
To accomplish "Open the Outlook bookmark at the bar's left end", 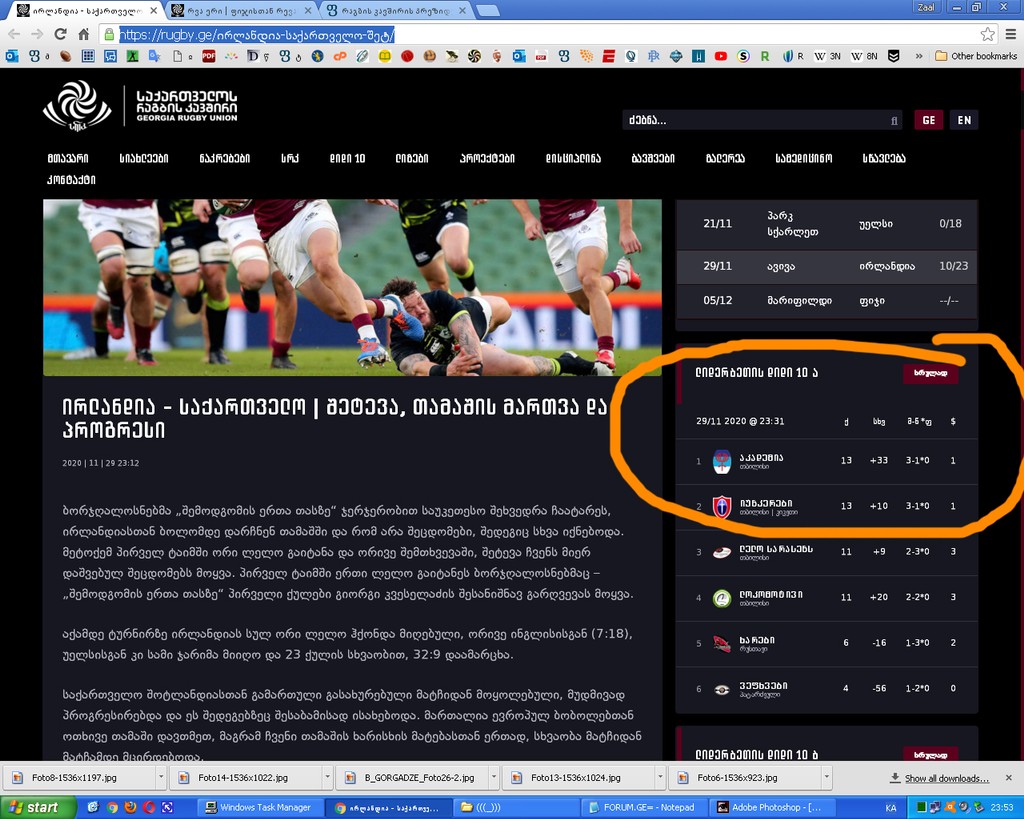I will [x=12, y=56].
